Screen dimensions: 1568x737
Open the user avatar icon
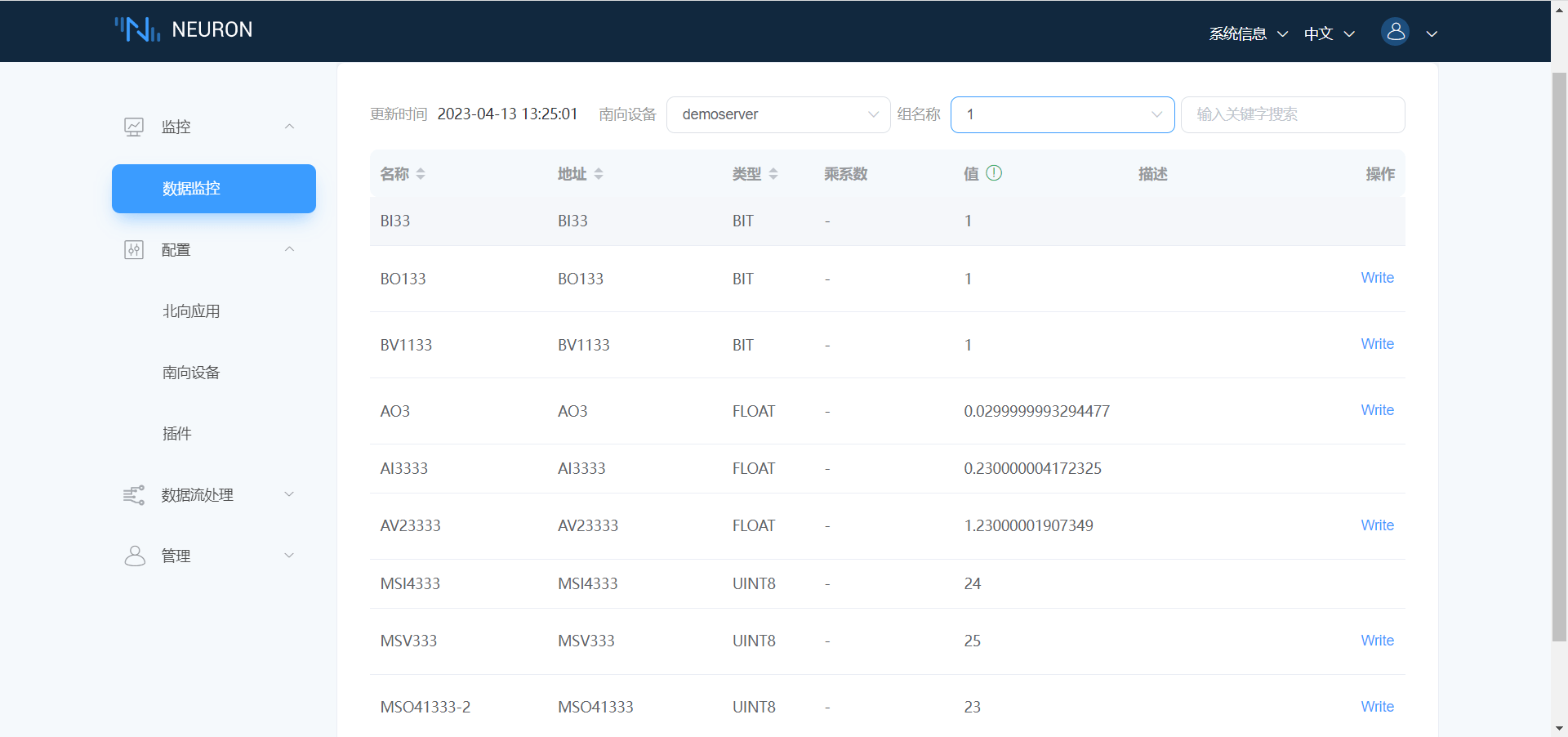[1395, 31]
